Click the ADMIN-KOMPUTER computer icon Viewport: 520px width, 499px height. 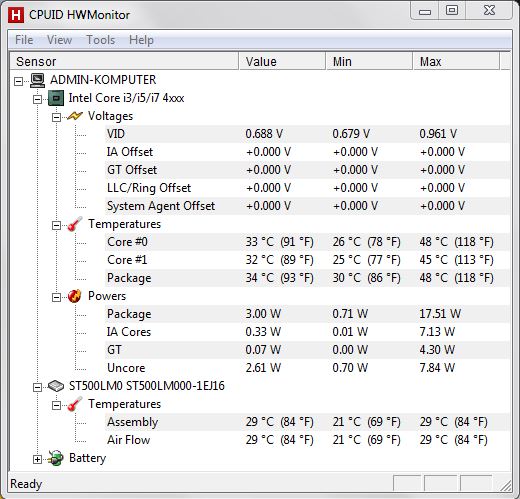[x=37, y=80]
